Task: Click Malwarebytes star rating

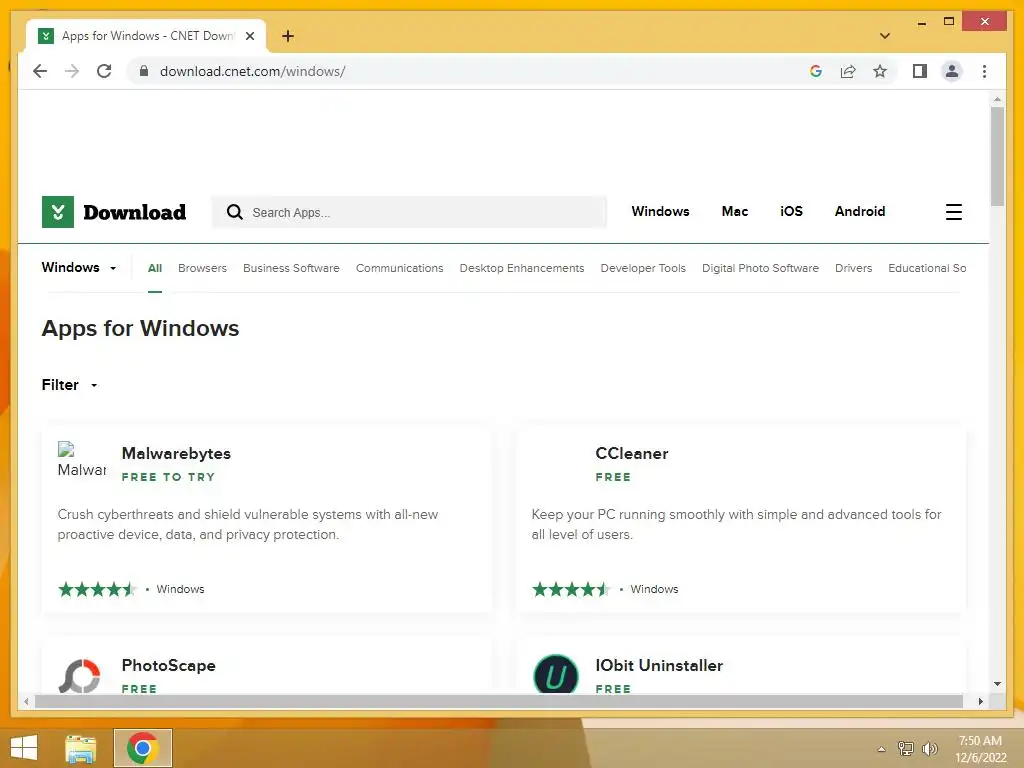Action: (x=96, y=589)
